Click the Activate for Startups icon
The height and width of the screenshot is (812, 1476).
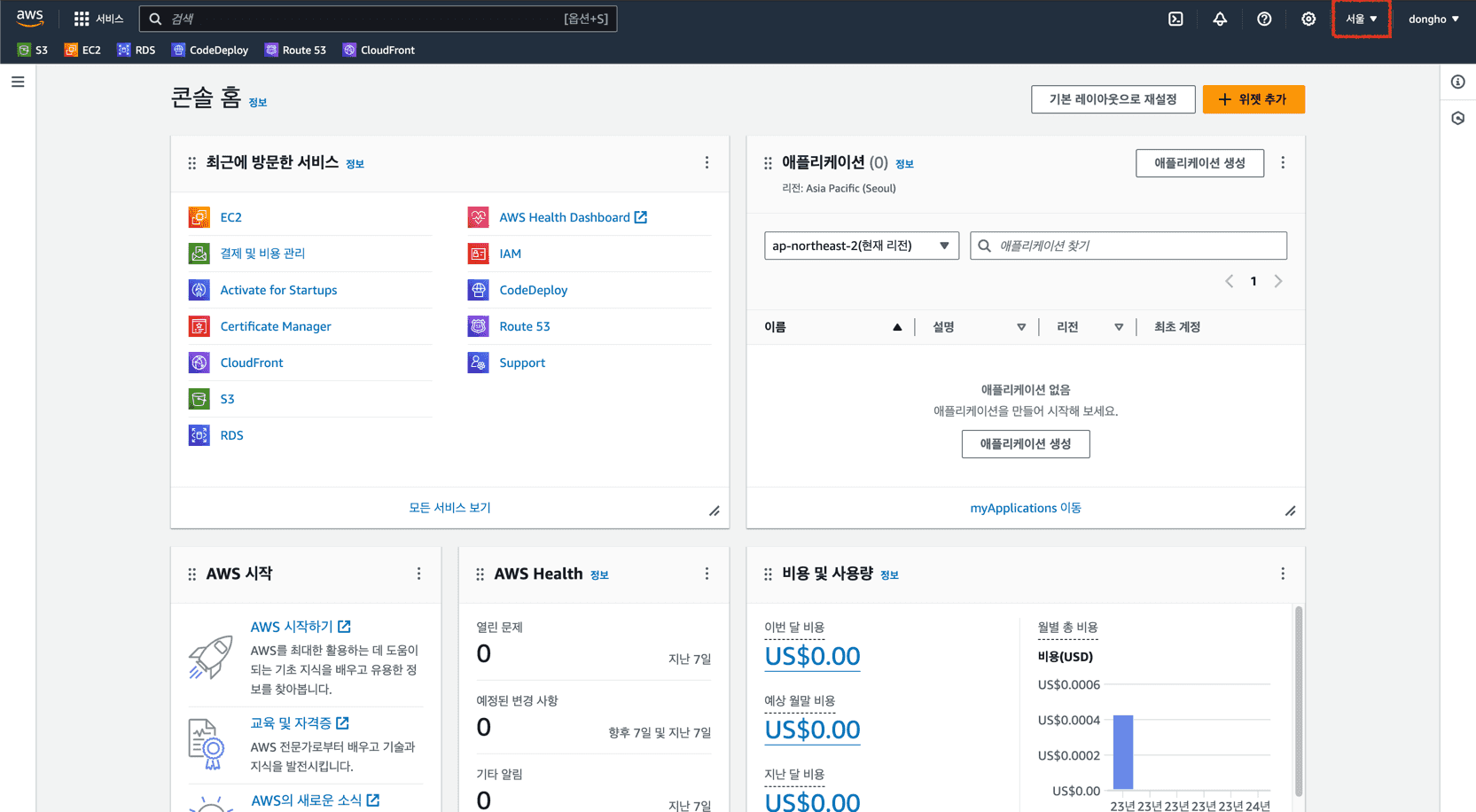(199, 290)
